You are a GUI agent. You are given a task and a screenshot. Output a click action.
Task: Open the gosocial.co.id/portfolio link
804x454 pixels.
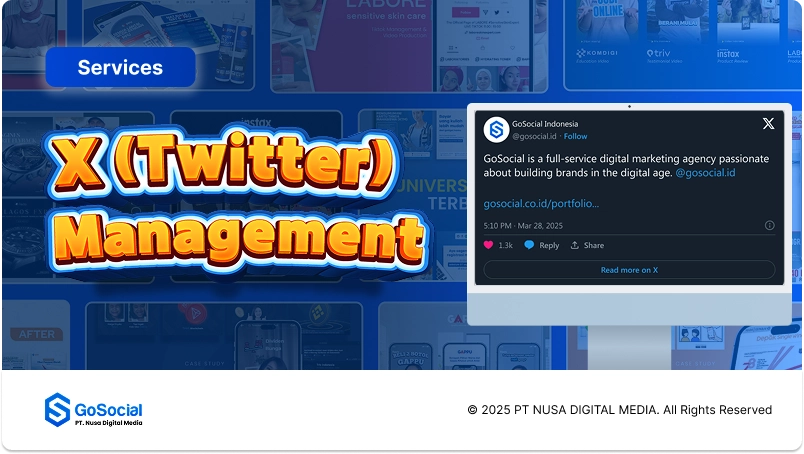[x=541, y=203]
